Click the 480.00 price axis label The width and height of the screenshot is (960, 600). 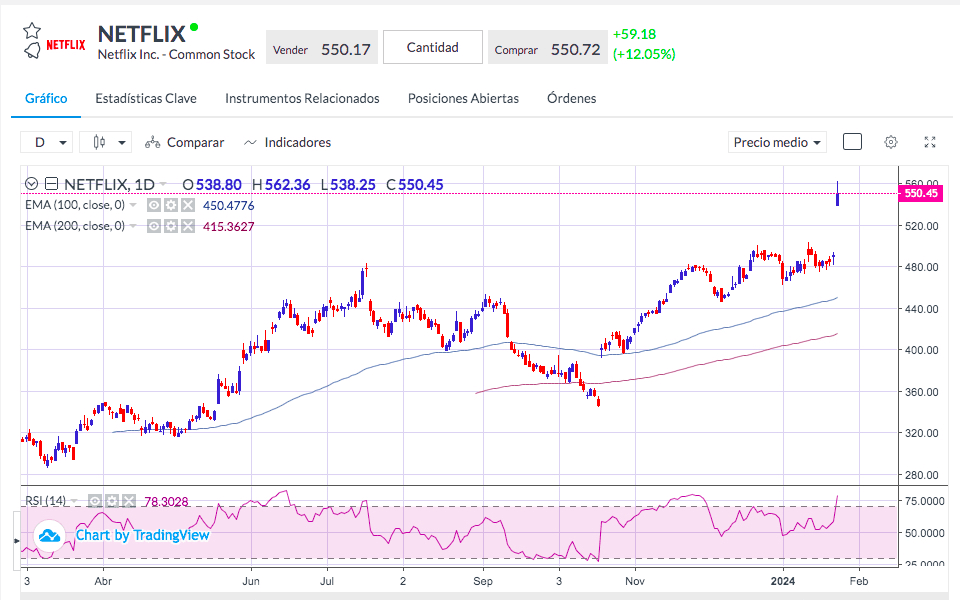click(921, 267)
